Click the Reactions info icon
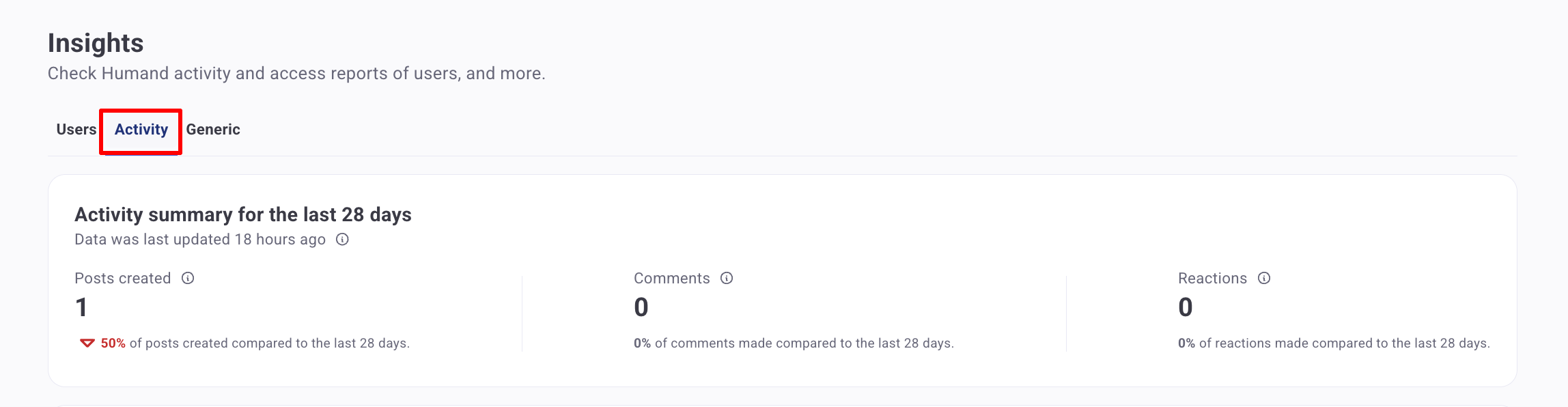 coord(1264,278)
